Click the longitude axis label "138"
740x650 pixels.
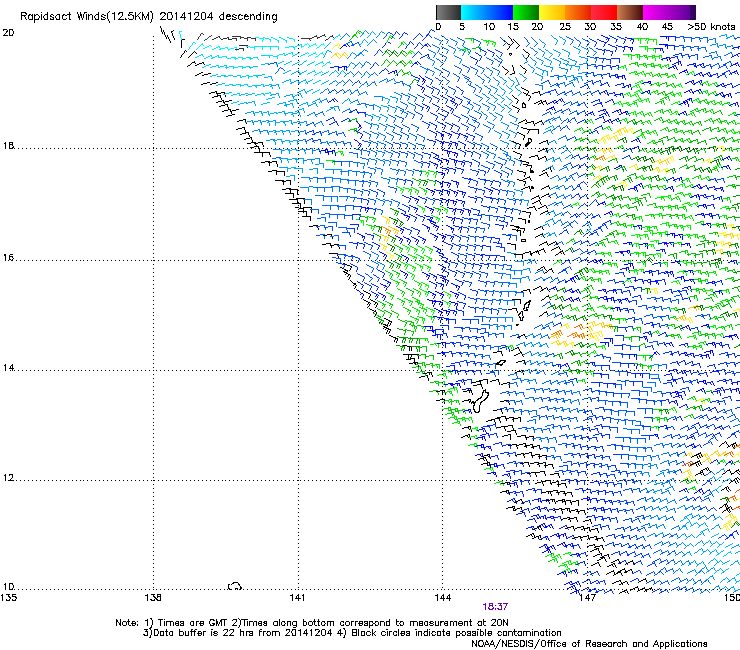click(x=153, y=598)
